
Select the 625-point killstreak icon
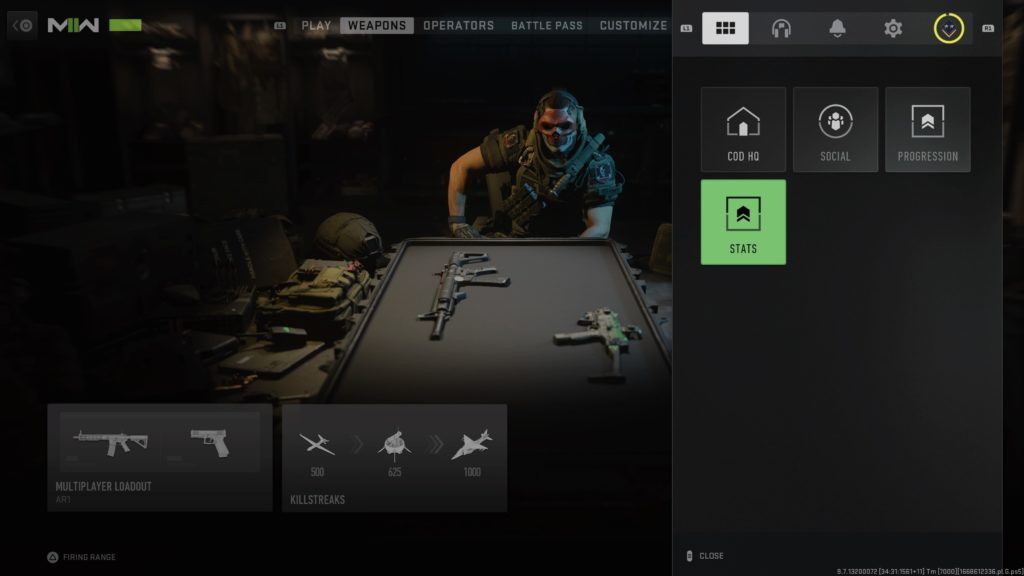[394, 444]
